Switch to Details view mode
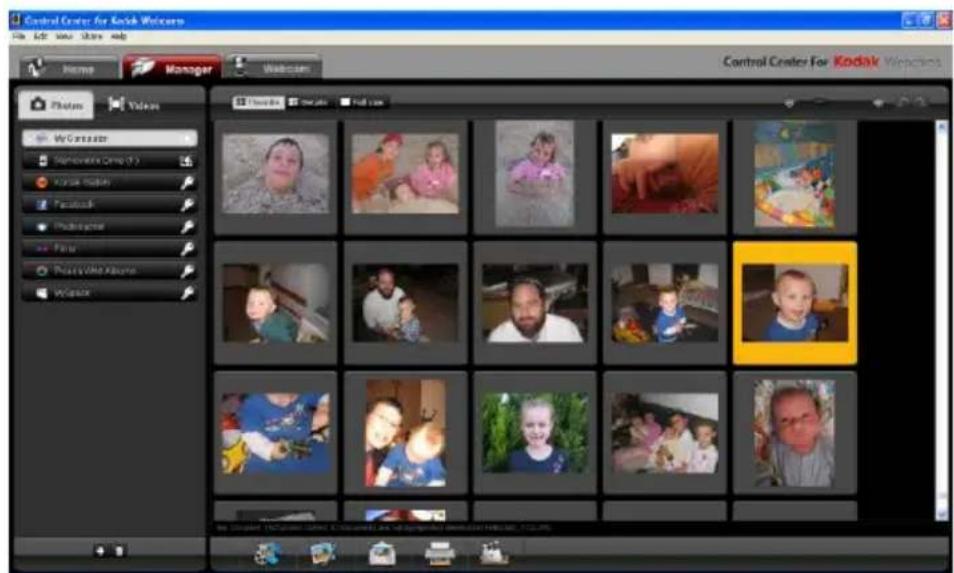954x573 pixels. click(308, 102)
